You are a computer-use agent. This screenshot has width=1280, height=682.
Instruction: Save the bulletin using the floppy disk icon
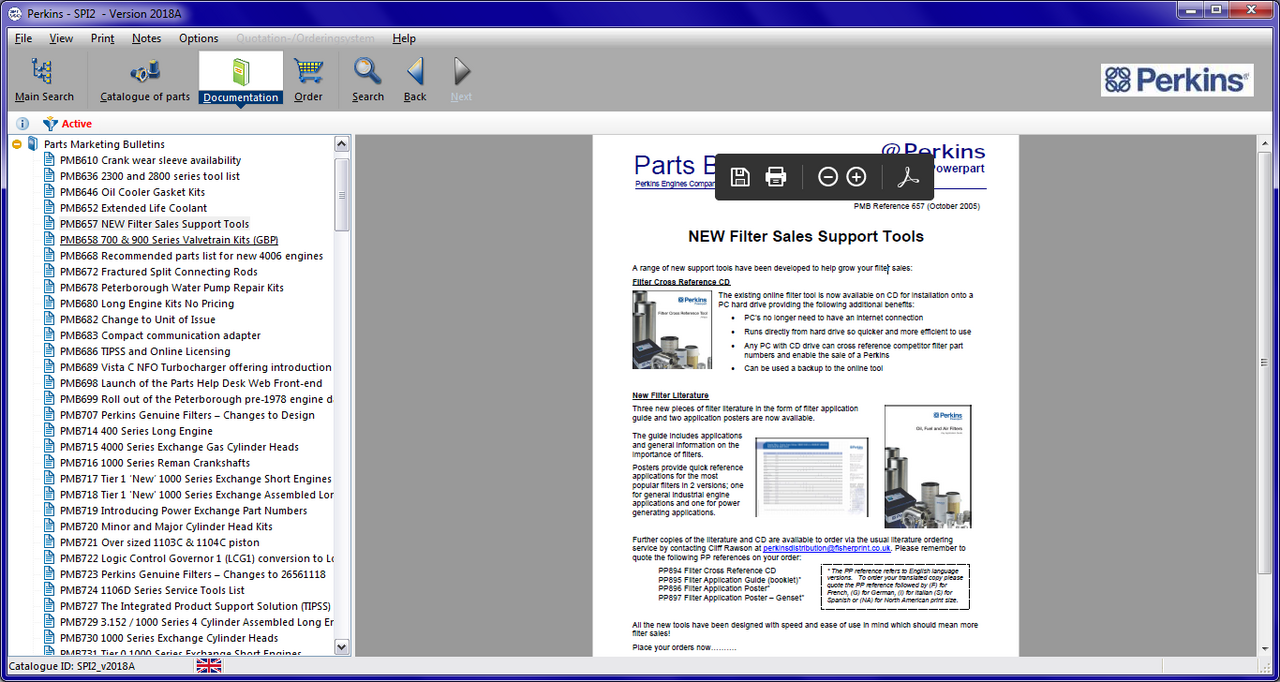coord(740,176)
